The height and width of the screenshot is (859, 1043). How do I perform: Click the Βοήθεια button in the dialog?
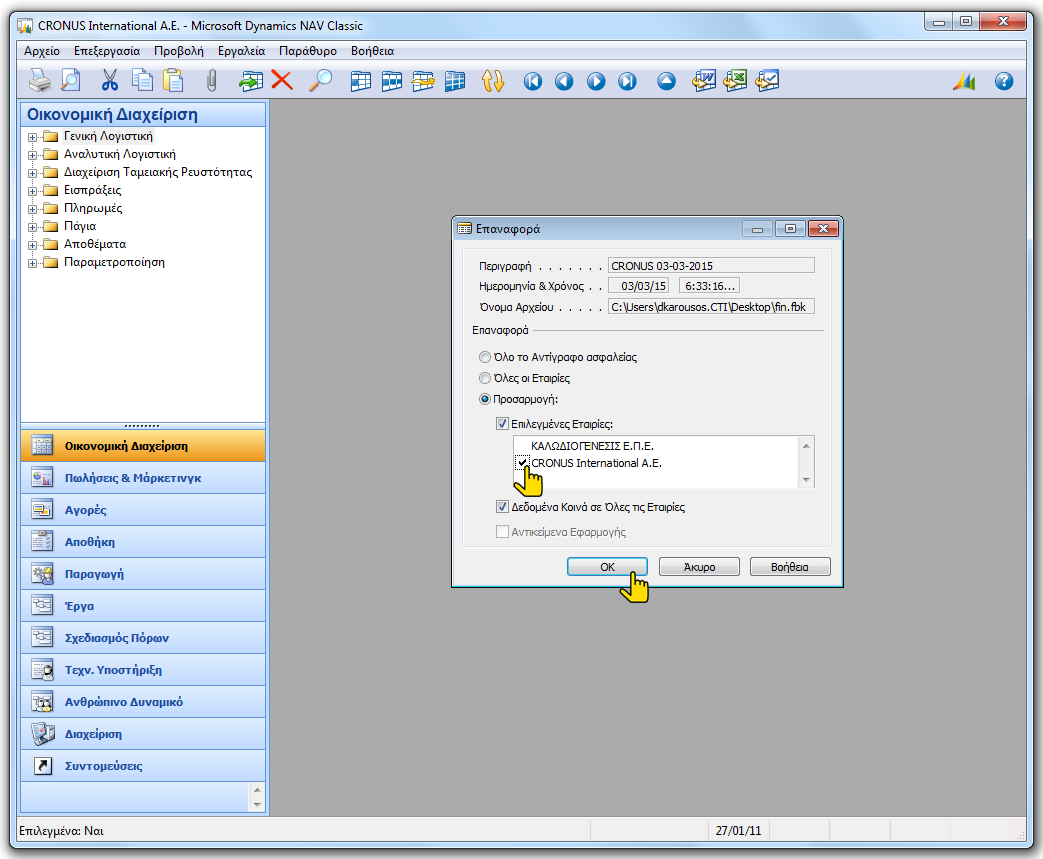[790, 567]
